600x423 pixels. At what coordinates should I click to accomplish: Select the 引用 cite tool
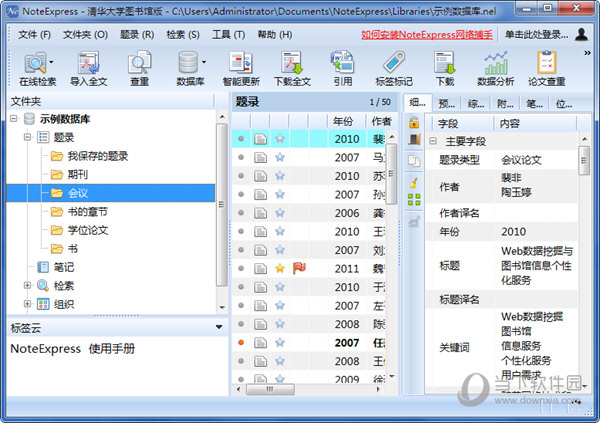[342, 69]
